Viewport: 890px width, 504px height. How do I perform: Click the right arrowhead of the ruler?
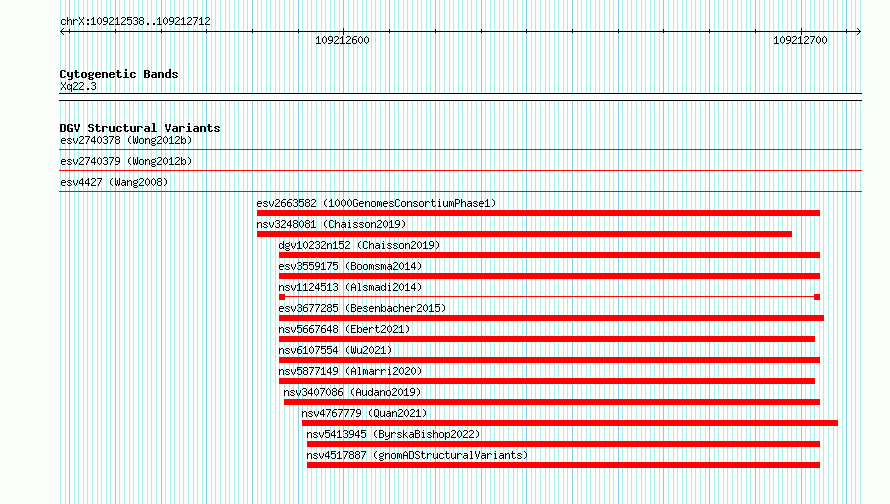pos(858,31)
